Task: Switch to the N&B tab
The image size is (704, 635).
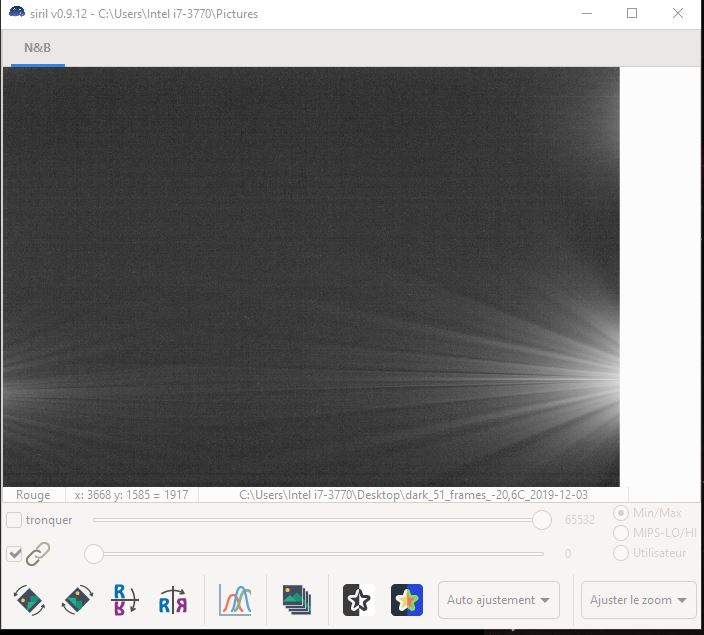Action: 37,47
